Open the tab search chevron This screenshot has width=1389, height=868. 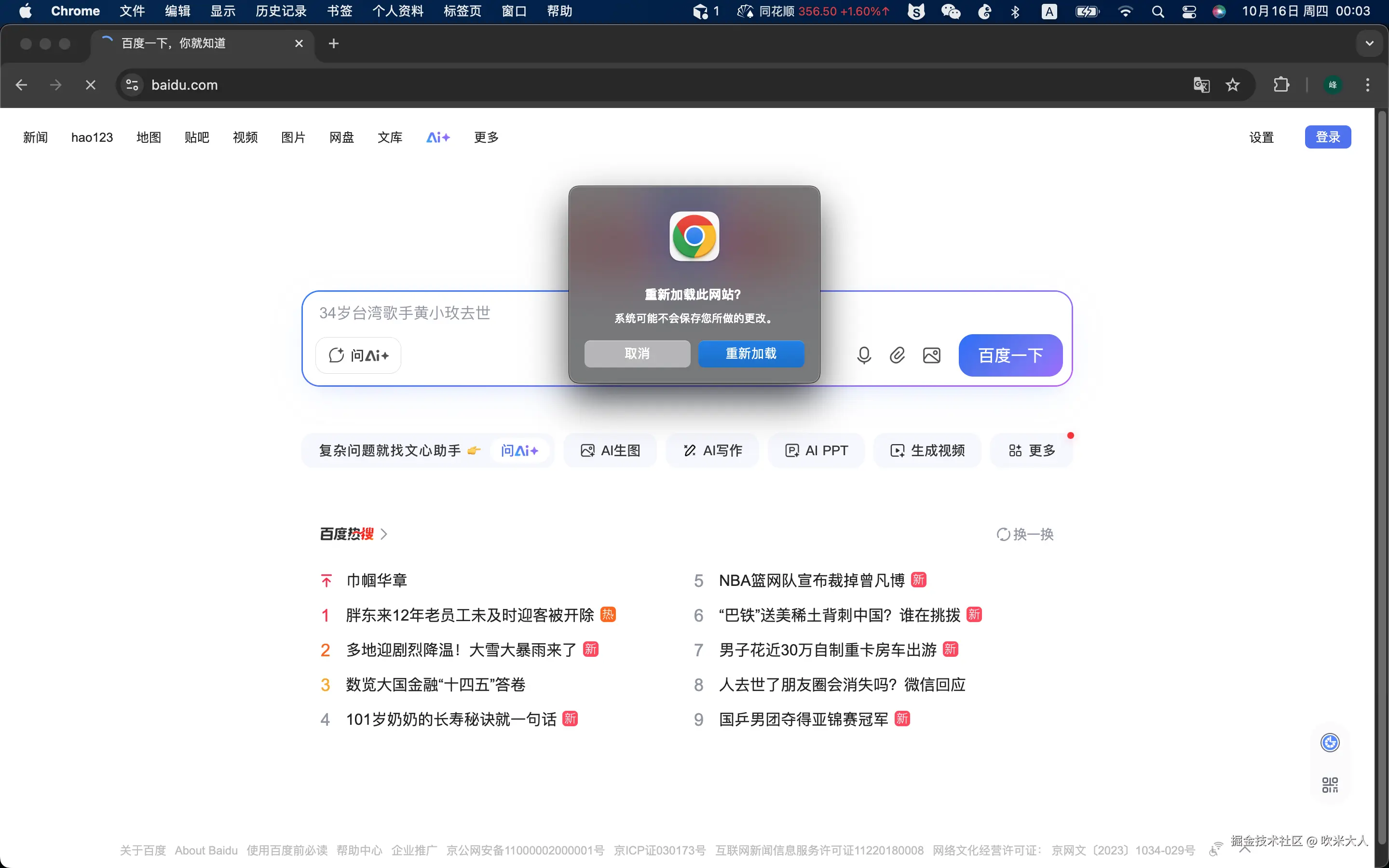[1370, 43]
